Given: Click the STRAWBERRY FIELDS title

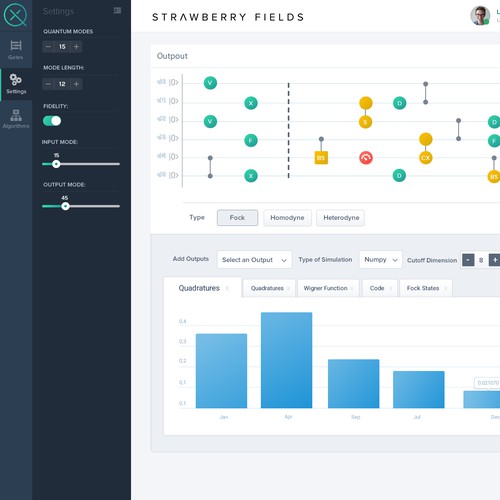Looking at the screenshot, I should [x=228, y=17].
